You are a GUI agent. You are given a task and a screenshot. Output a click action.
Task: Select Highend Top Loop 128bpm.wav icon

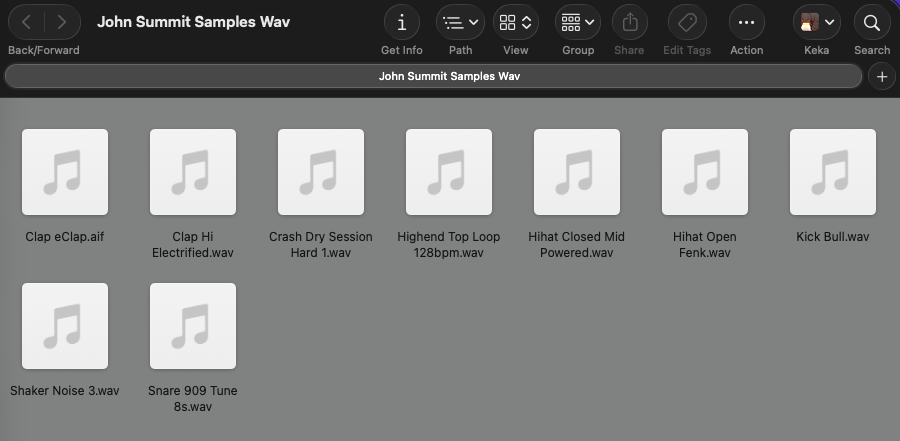[x=449, y=172]
